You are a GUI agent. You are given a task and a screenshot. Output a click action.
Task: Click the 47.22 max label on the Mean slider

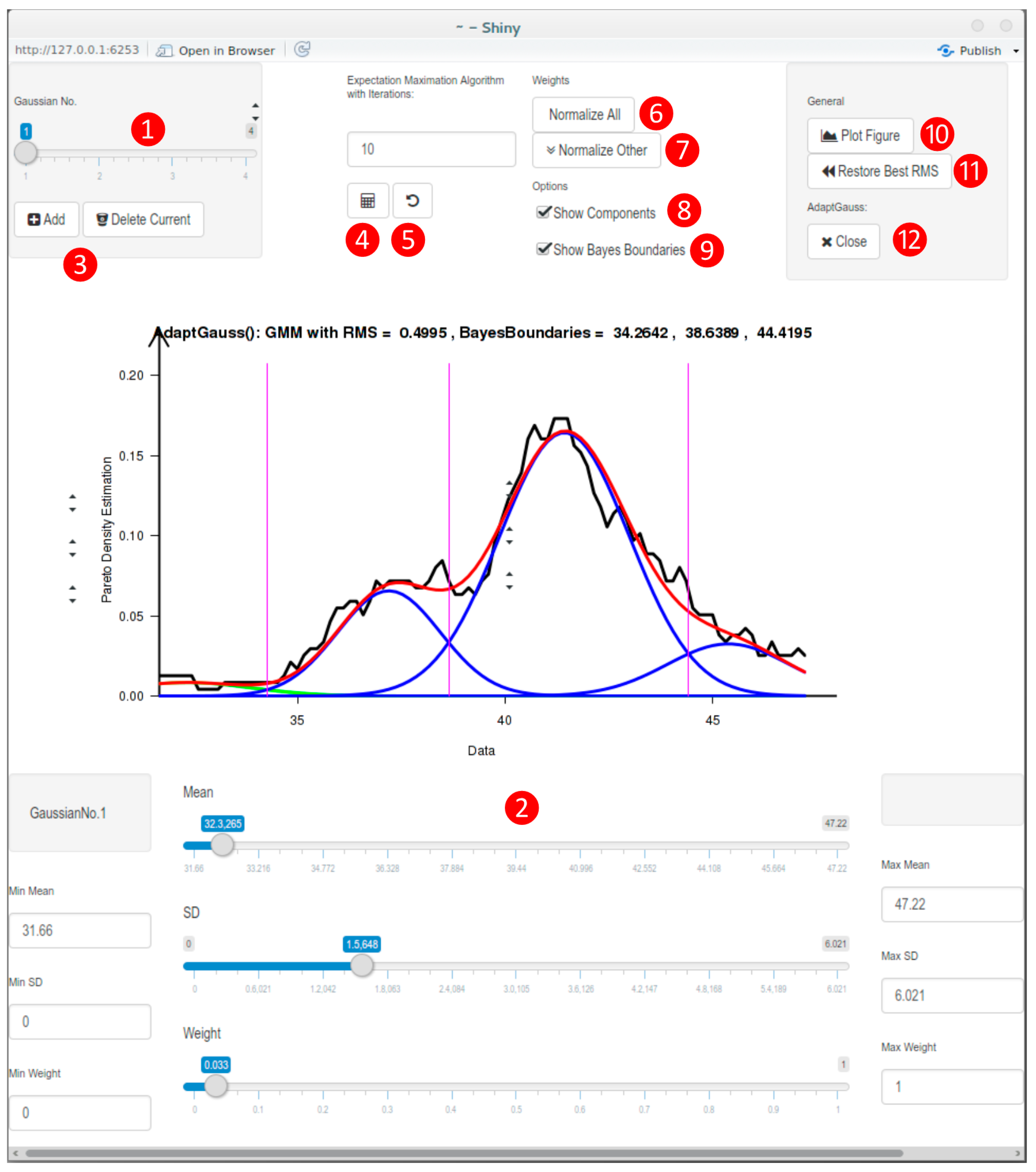[x=835, y=823]
